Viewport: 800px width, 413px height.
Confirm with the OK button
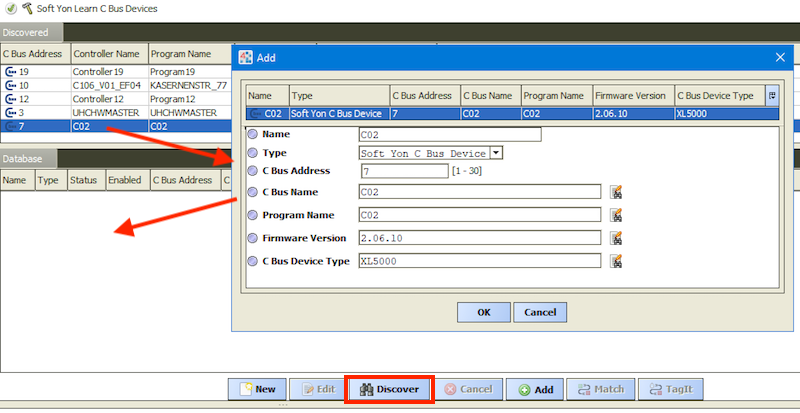click(484, 312)
